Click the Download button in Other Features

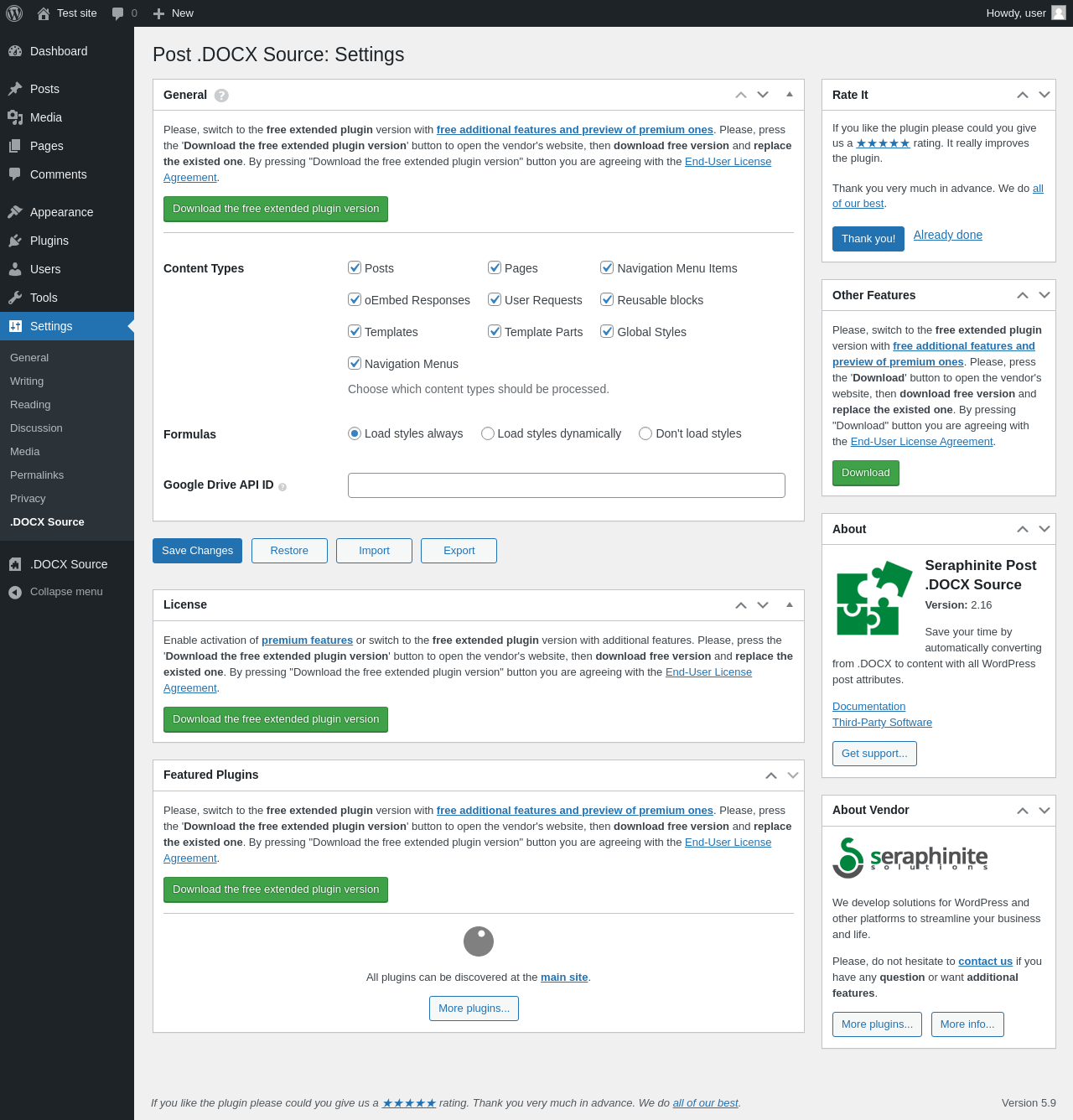pos(866,473)
